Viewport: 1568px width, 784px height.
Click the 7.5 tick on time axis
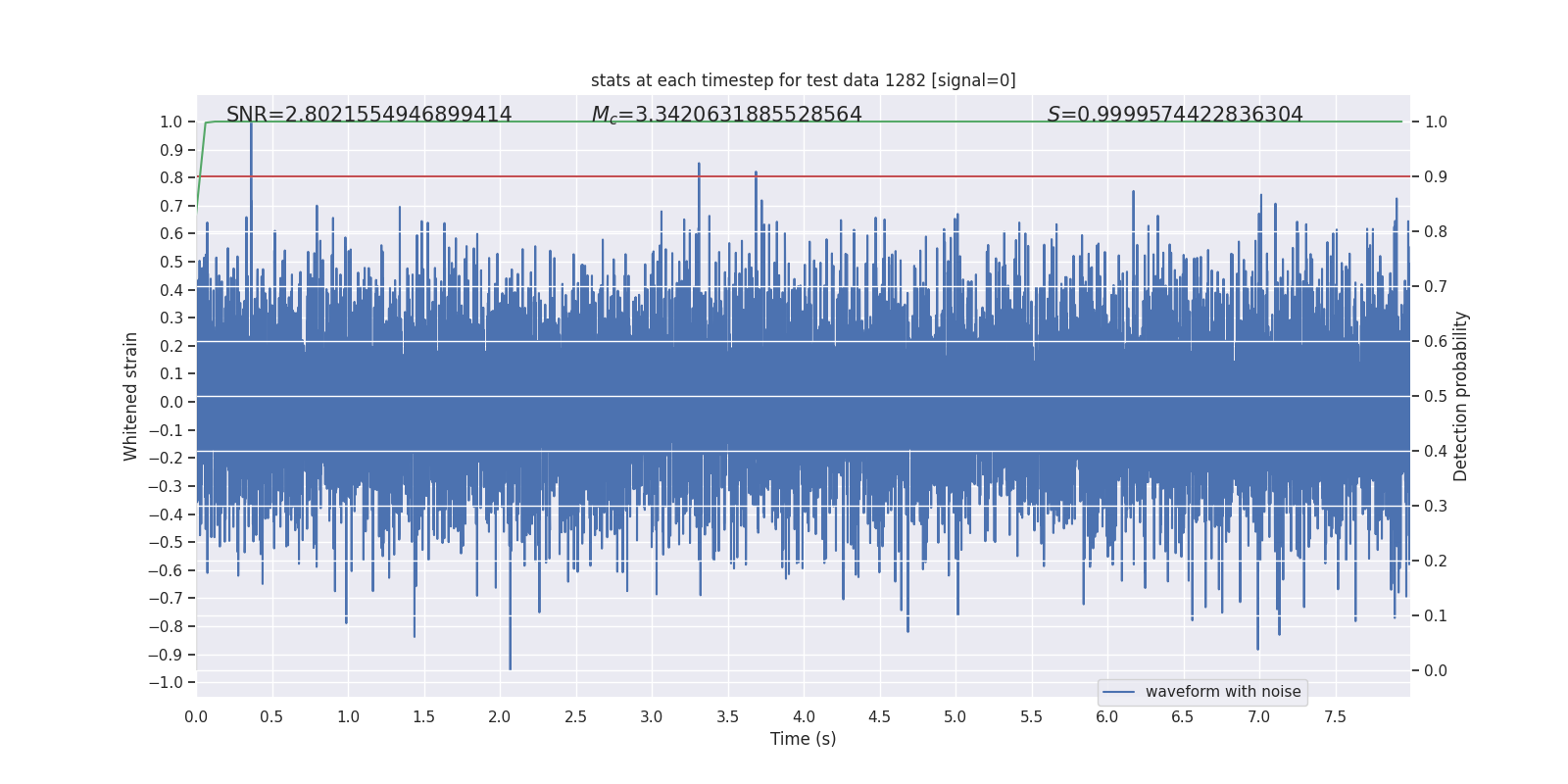tap(1335, 716)
